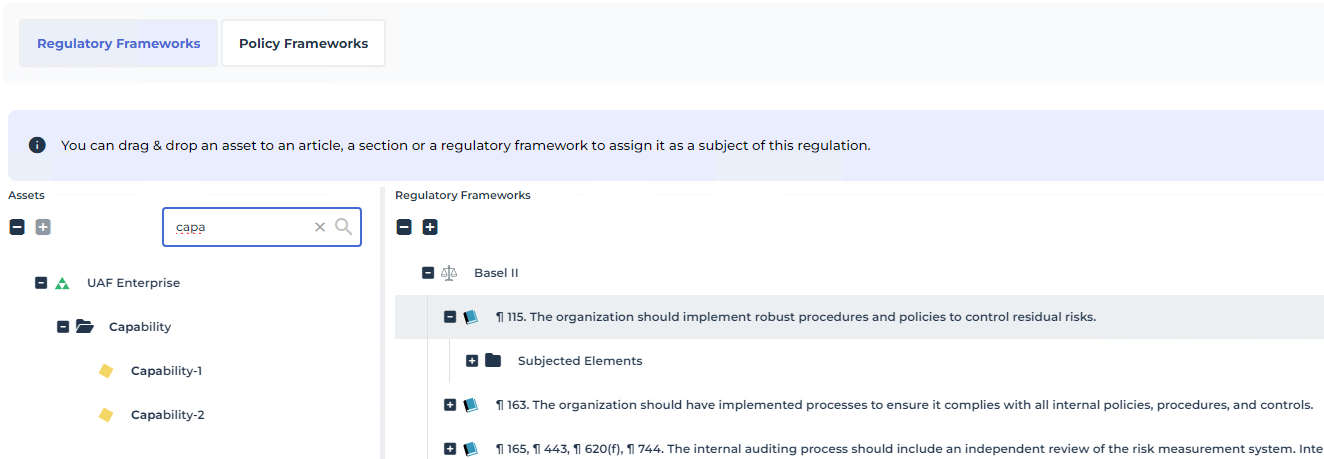1324x459 pixels.
Task: Expand the Subjected Elements folder
Action: pos(472,361)
